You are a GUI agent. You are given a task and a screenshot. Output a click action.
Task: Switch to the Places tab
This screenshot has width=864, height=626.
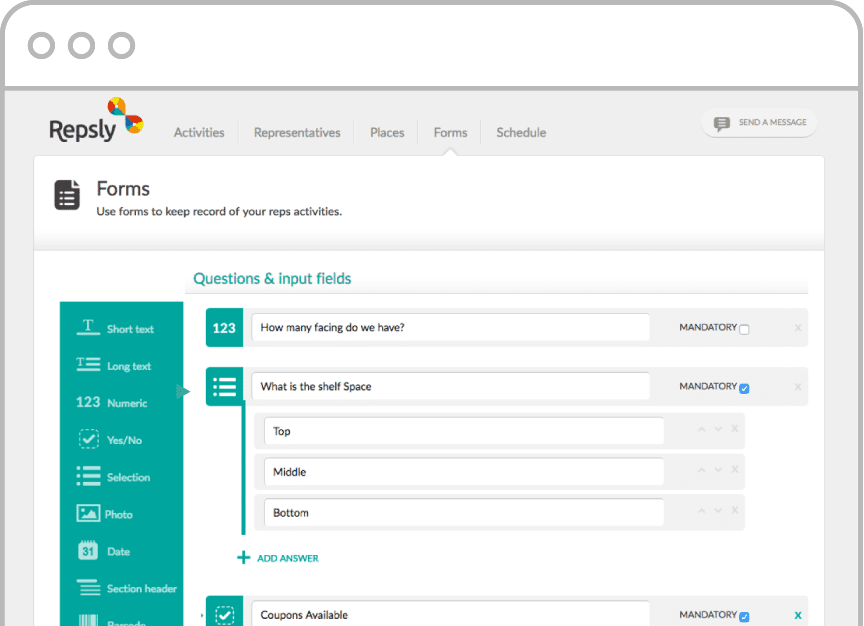click(387, 133)
